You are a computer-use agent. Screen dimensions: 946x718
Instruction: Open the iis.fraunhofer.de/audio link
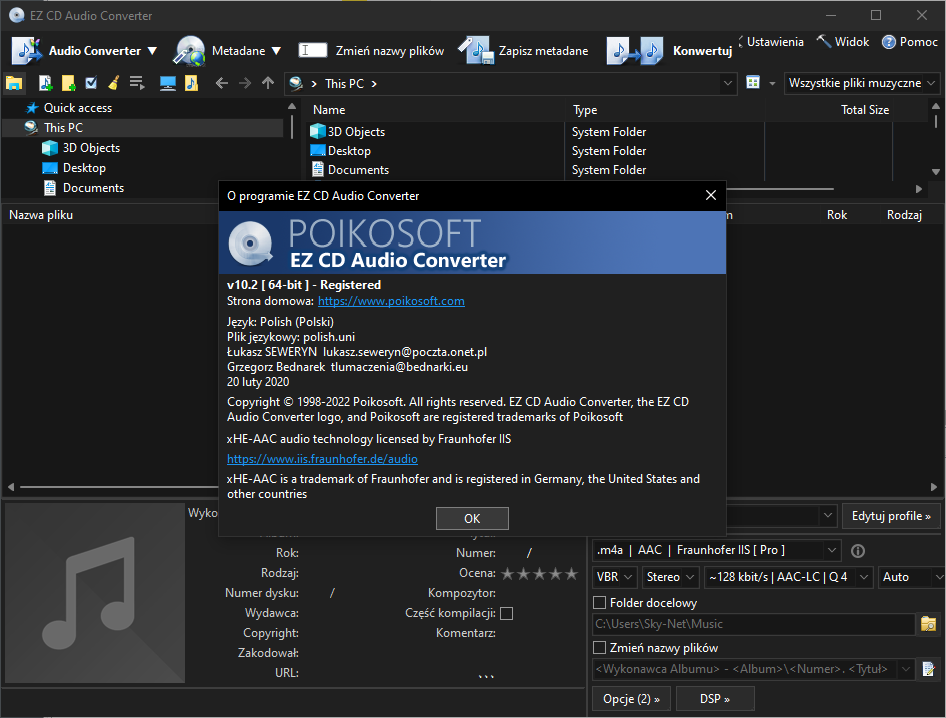pos(322,459)
